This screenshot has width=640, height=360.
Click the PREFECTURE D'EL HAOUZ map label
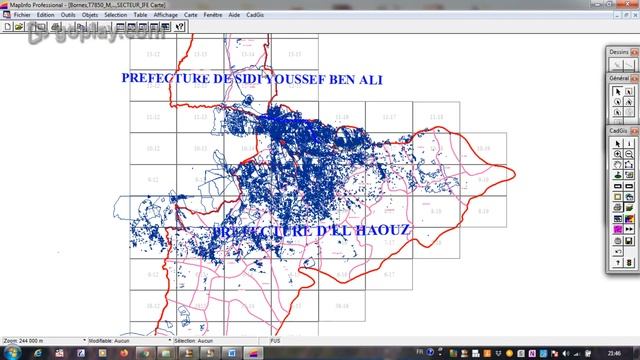[311, 231]
